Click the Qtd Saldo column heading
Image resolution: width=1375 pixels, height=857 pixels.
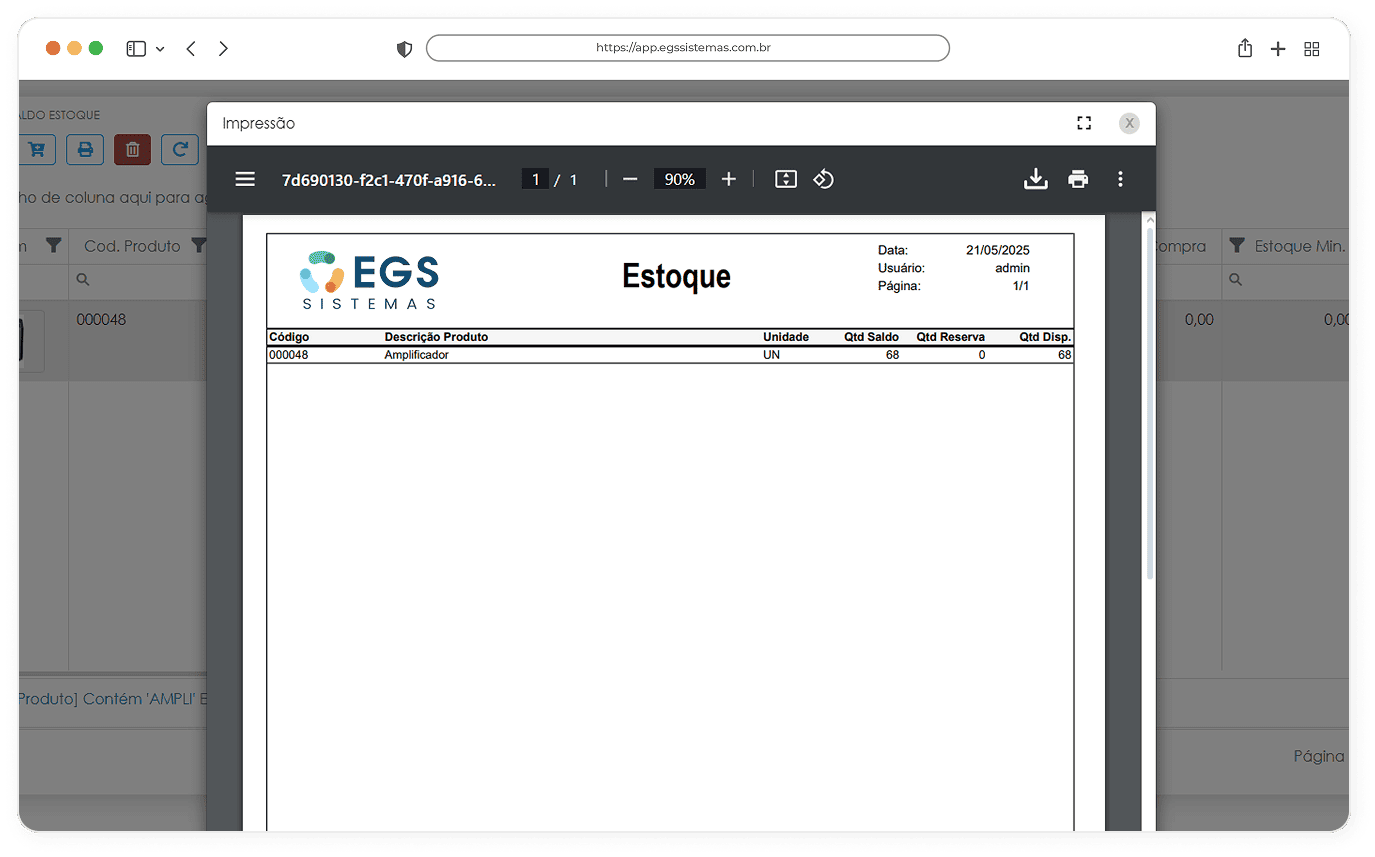[x=871, y=337]
